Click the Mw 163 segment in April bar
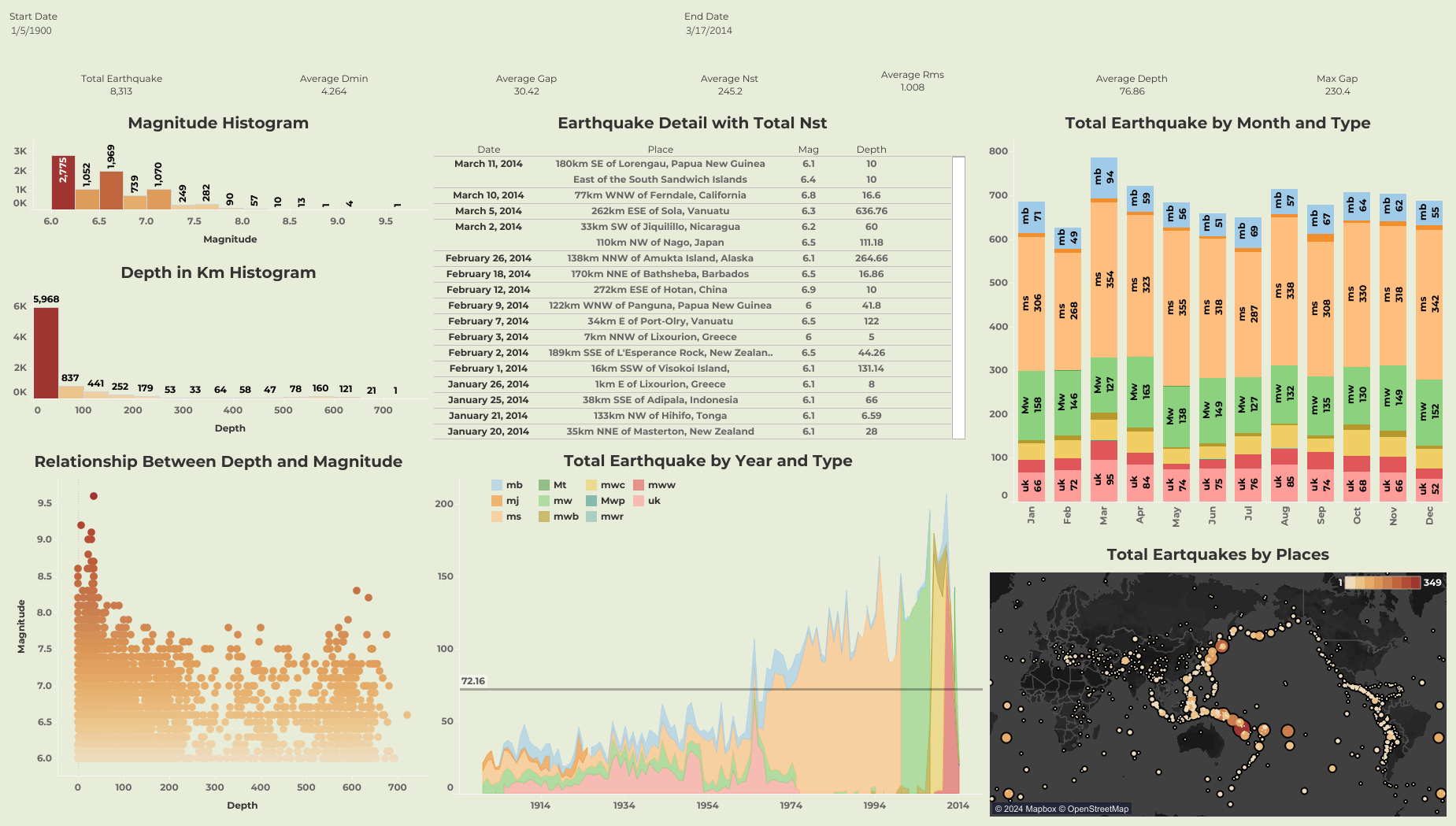 coord(1139,392)
